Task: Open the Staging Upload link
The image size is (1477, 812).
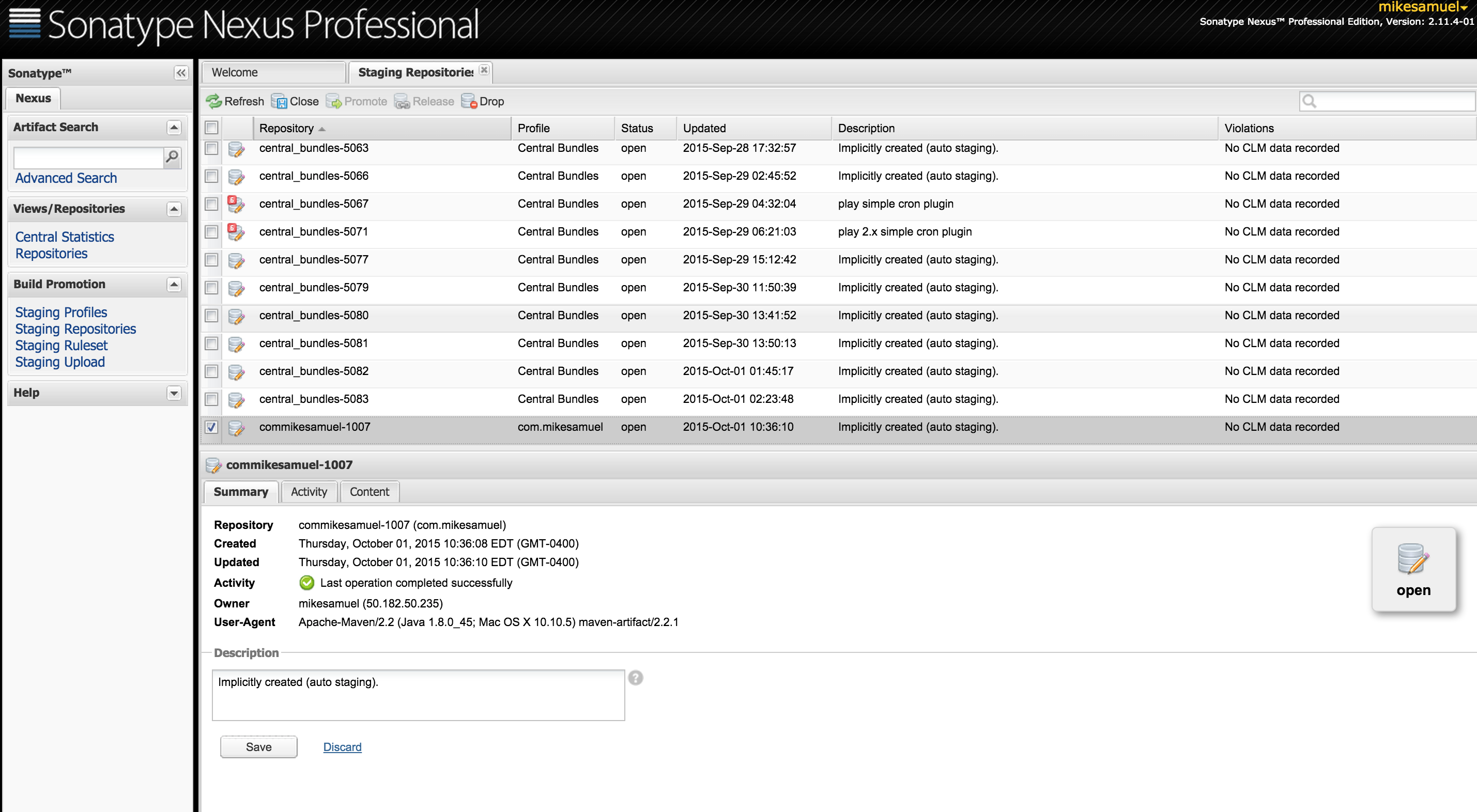Action: [x=60, y=362]
